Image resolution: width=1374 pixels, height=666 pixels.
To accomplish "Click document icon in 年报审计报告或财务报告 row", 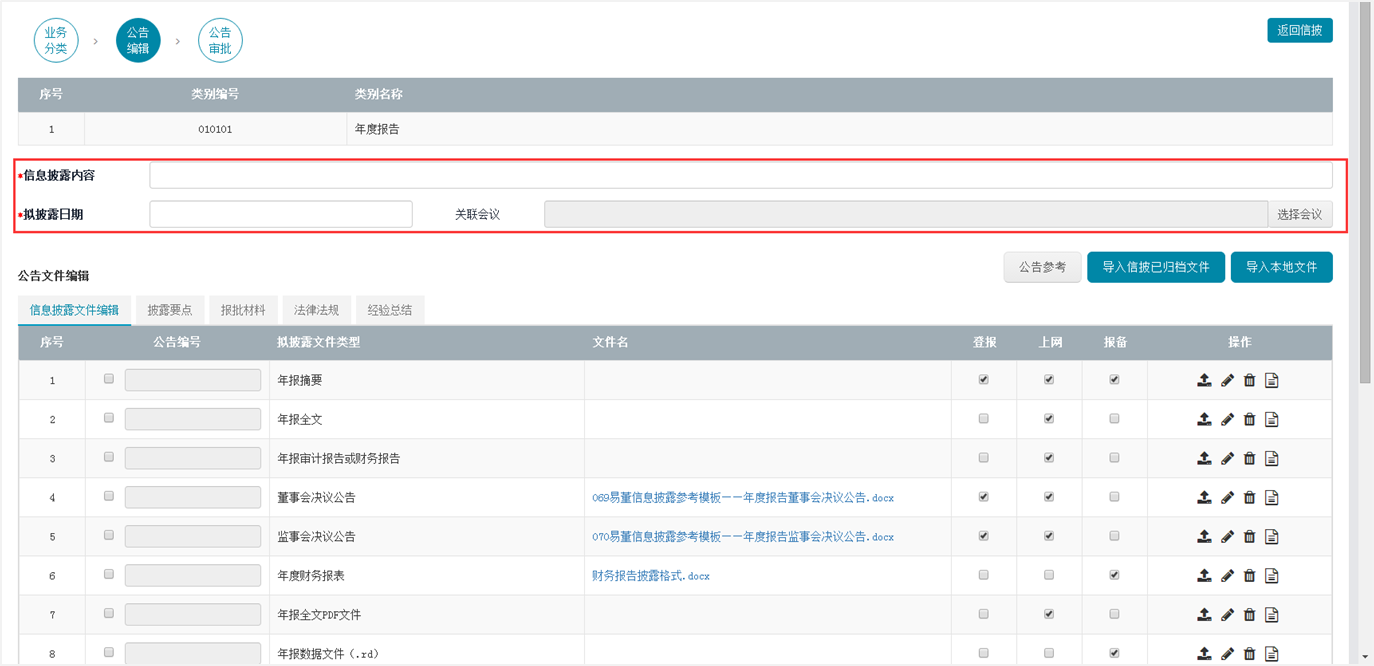I will pos(1272,458).
